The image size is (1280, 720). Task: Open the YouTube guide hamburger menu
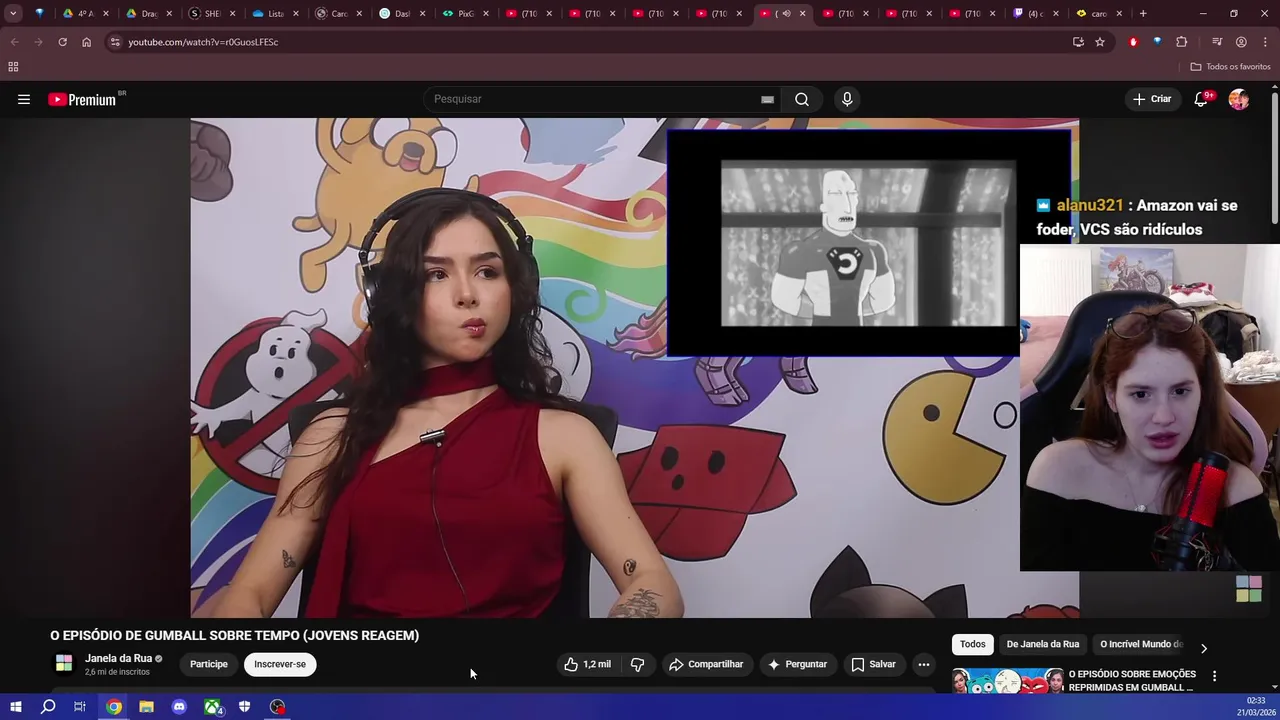[24, 99]
